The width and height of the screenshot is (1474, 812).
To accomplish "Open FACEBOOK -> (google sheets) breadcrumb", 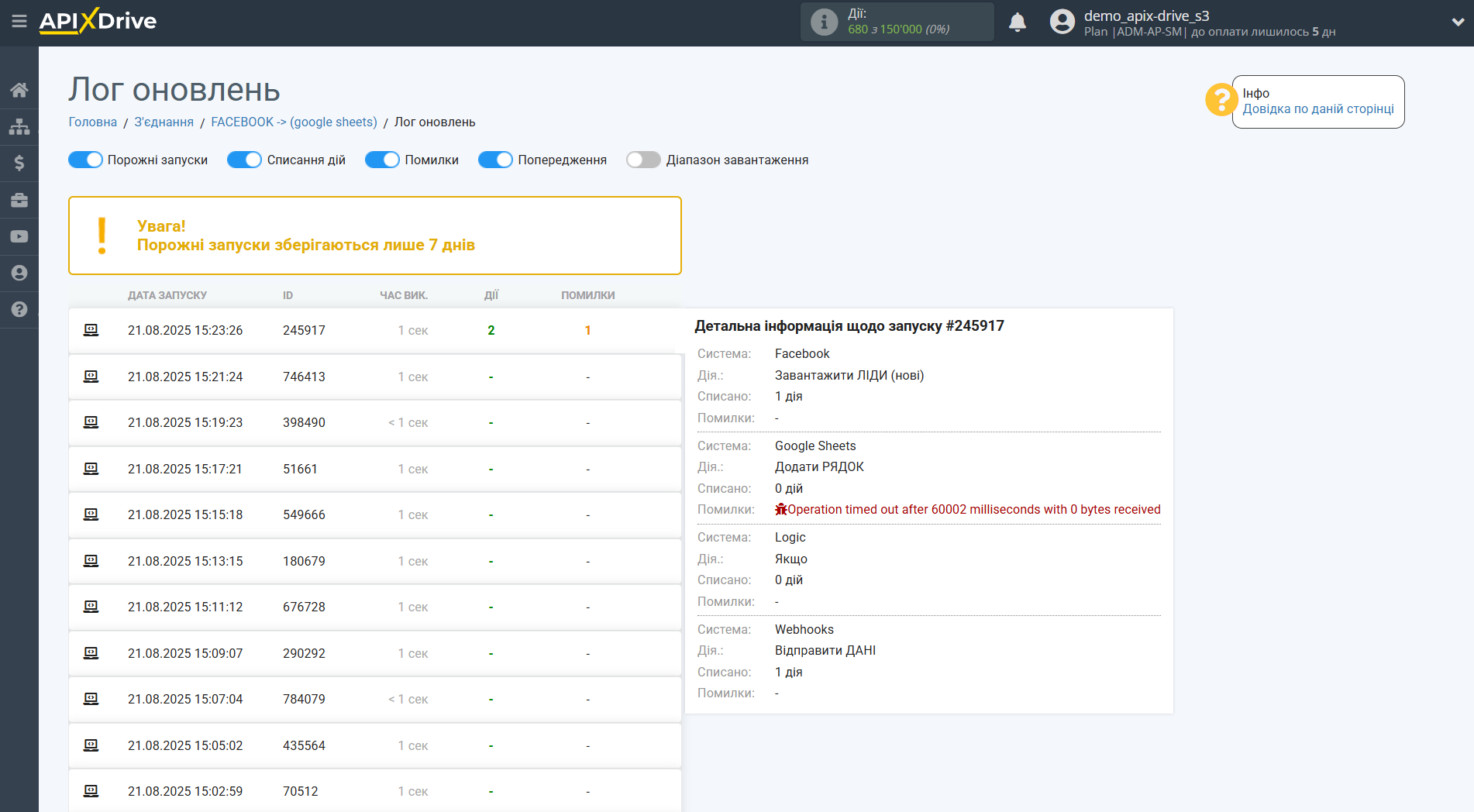I will pos(294,122).
